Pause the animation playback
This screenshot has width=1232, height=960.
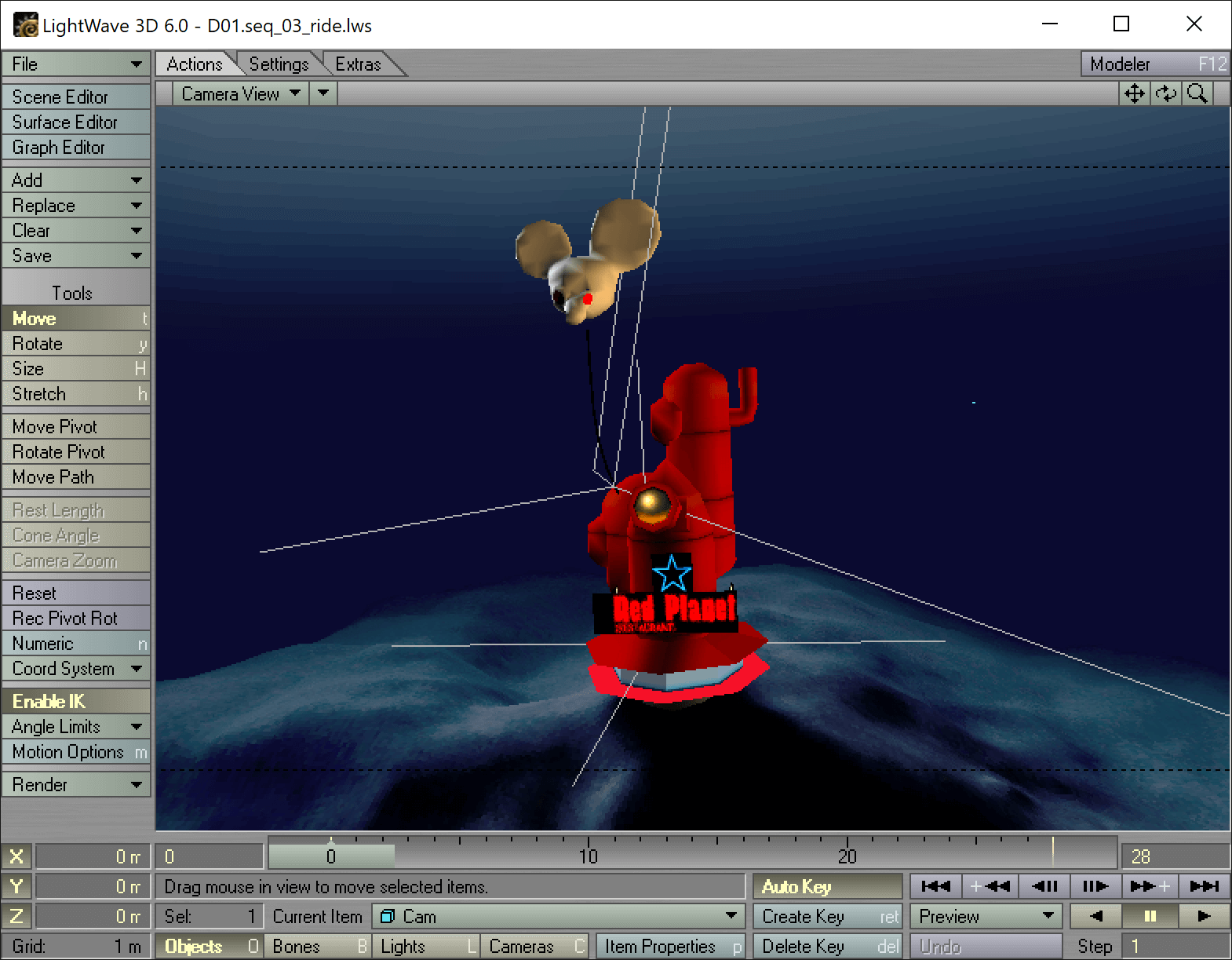[1150, 916]
